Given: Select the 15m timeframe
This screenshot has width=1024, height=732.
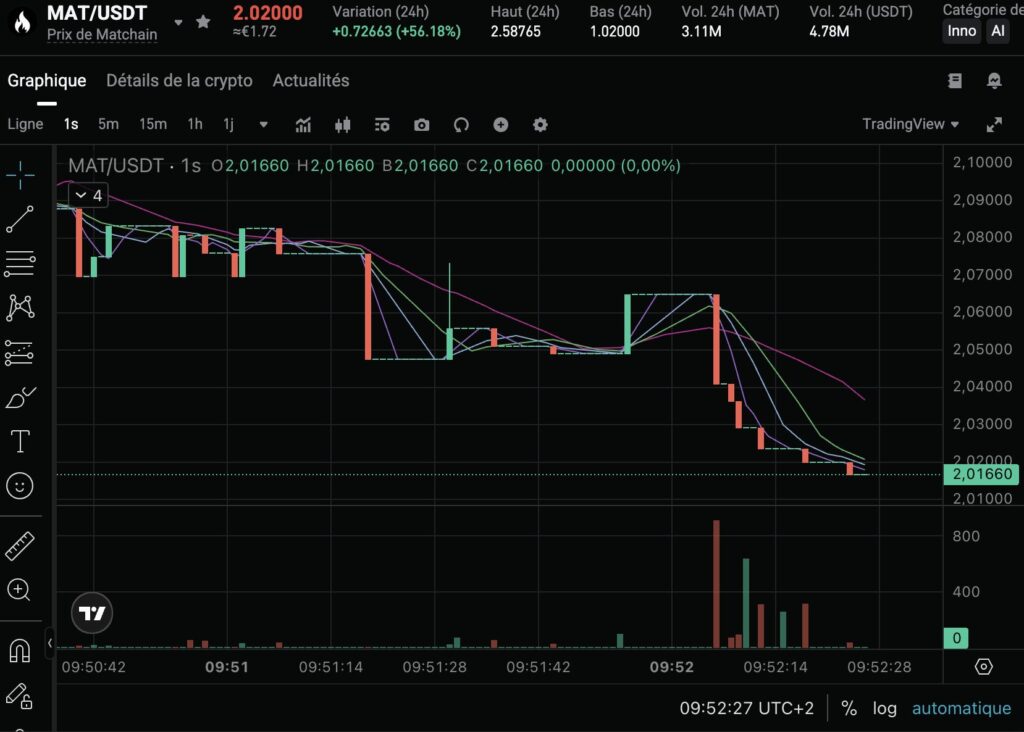Looking at the screenshot, I should click(x=152, y=124).
